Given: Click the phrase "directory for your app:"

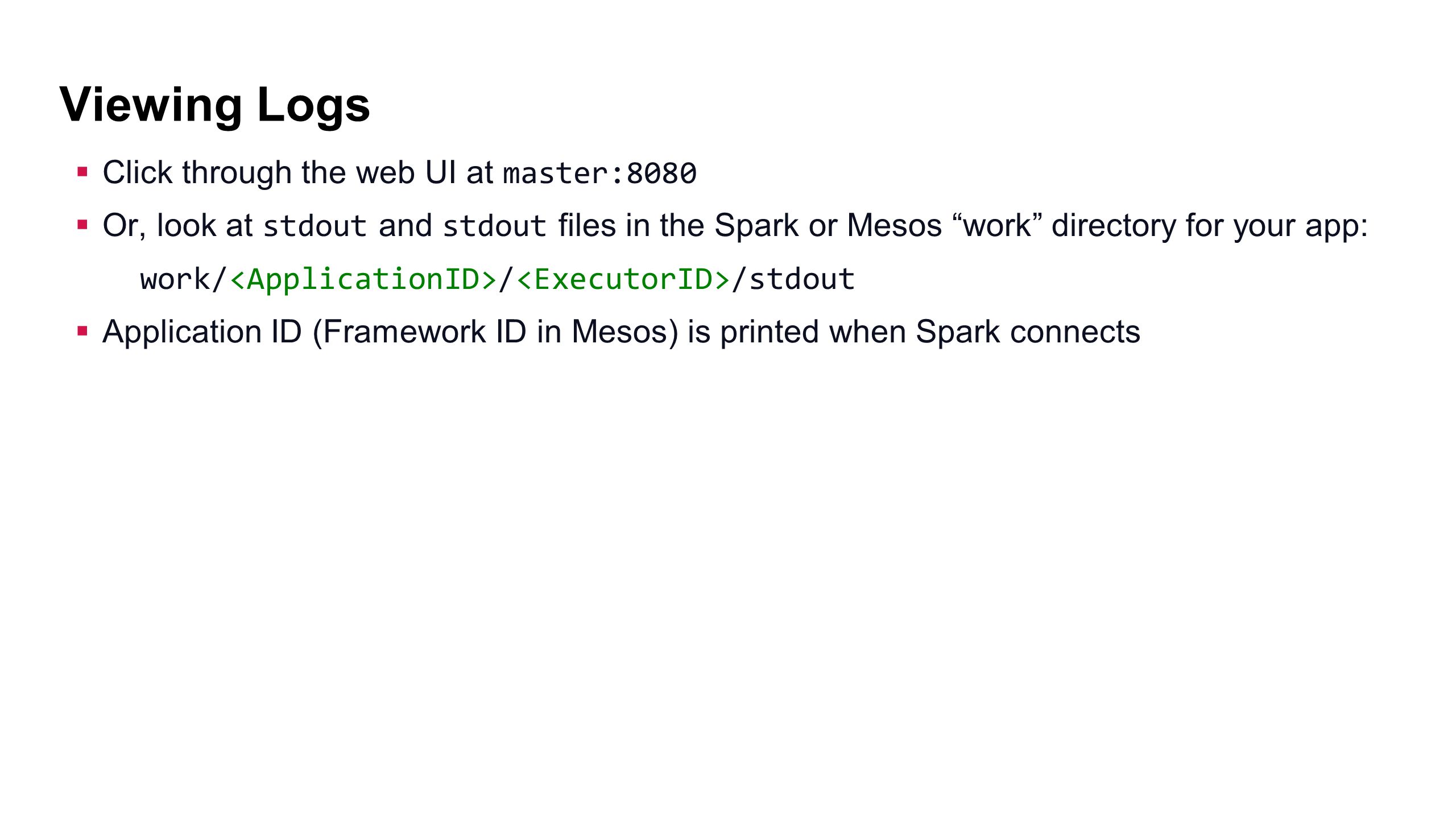Looking at the screenshot, I should (x=1210, y=225).
